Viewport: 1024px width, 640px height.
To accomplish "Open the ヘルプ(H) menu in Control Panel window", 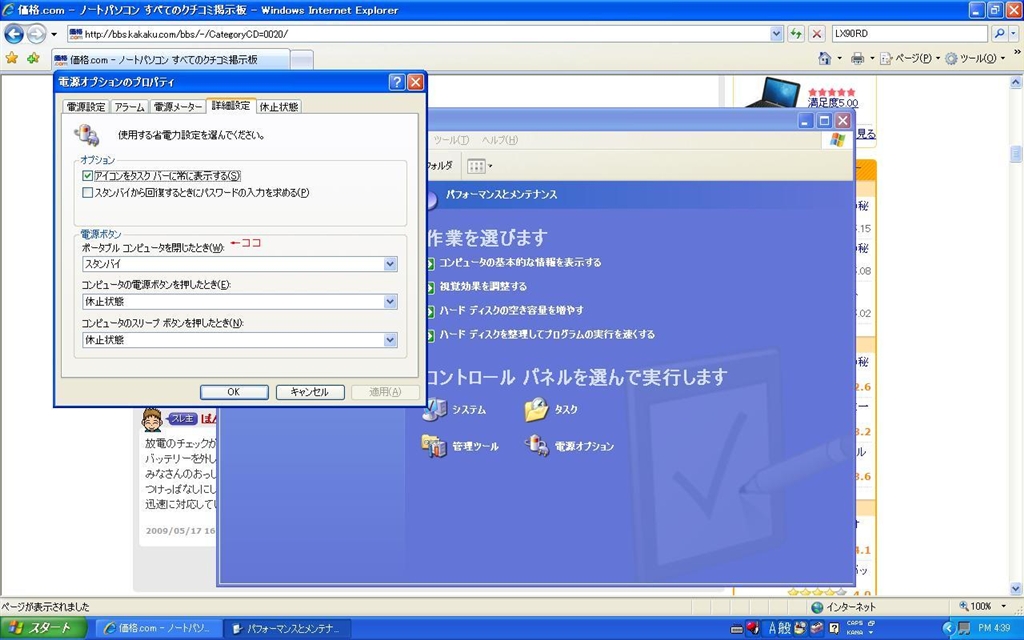I will (x=500, y=140).
